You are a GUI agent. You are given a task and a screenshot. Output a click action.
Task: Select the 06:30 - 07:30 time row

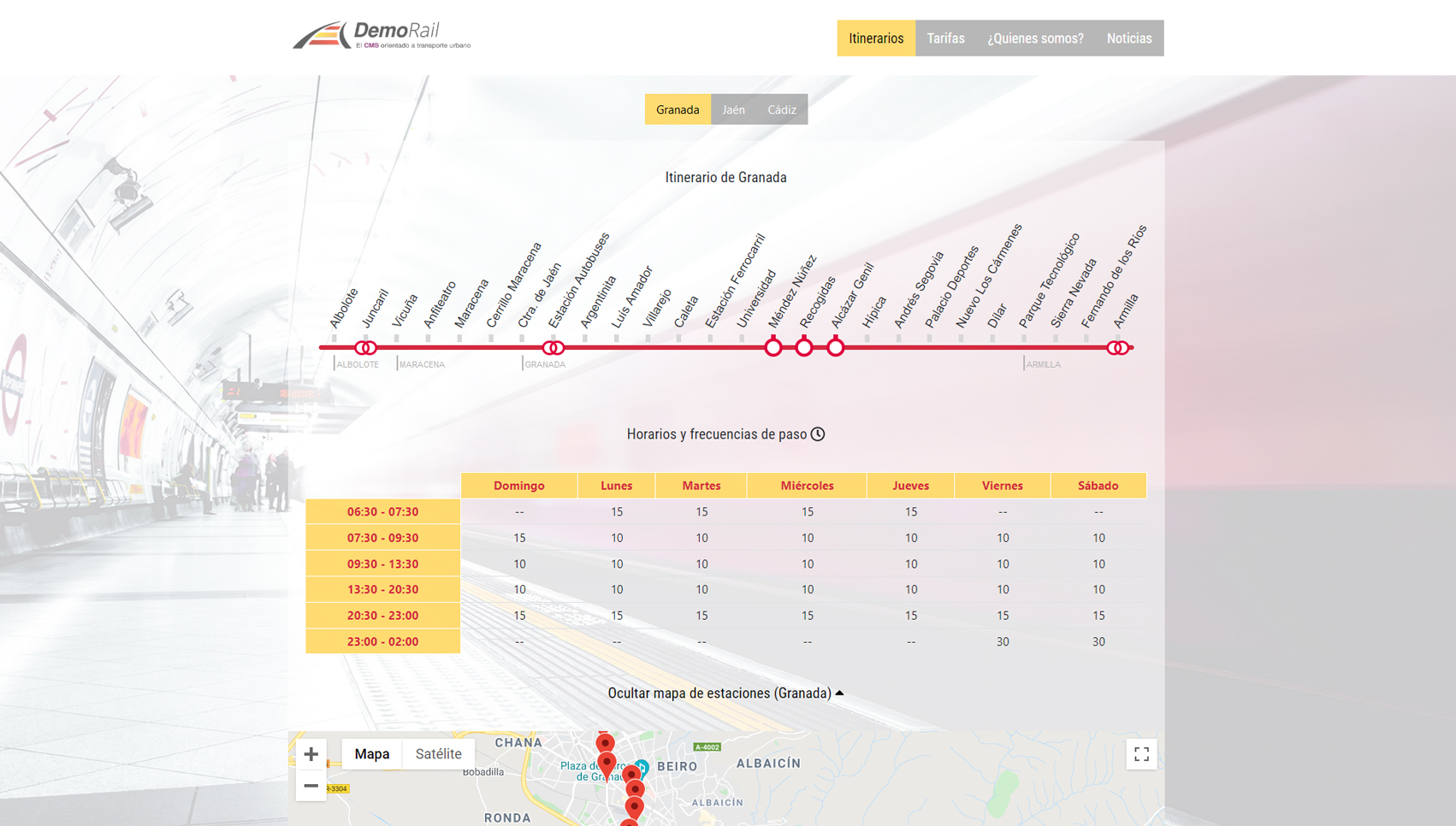pyautogui.click(x=382, y=511)
